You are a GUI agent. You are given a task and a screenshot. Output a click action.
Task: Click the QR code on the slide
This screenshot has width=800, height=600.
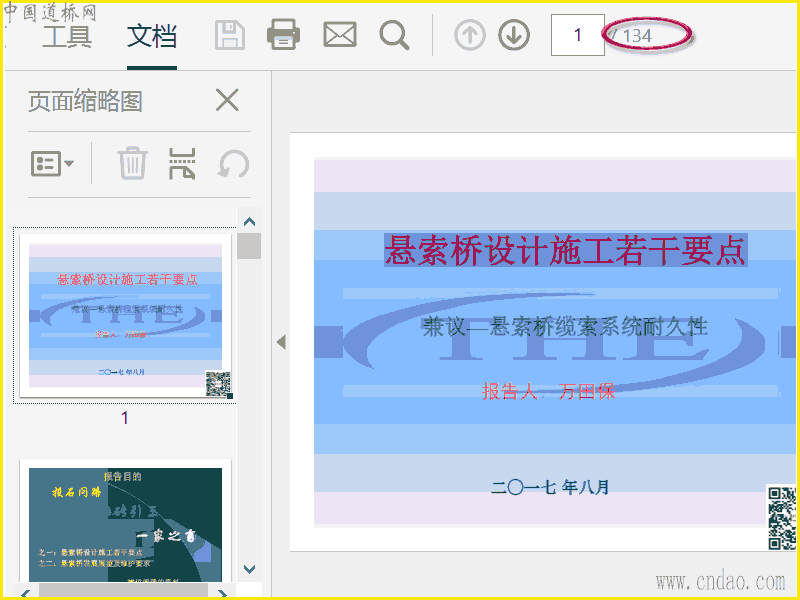782,518
